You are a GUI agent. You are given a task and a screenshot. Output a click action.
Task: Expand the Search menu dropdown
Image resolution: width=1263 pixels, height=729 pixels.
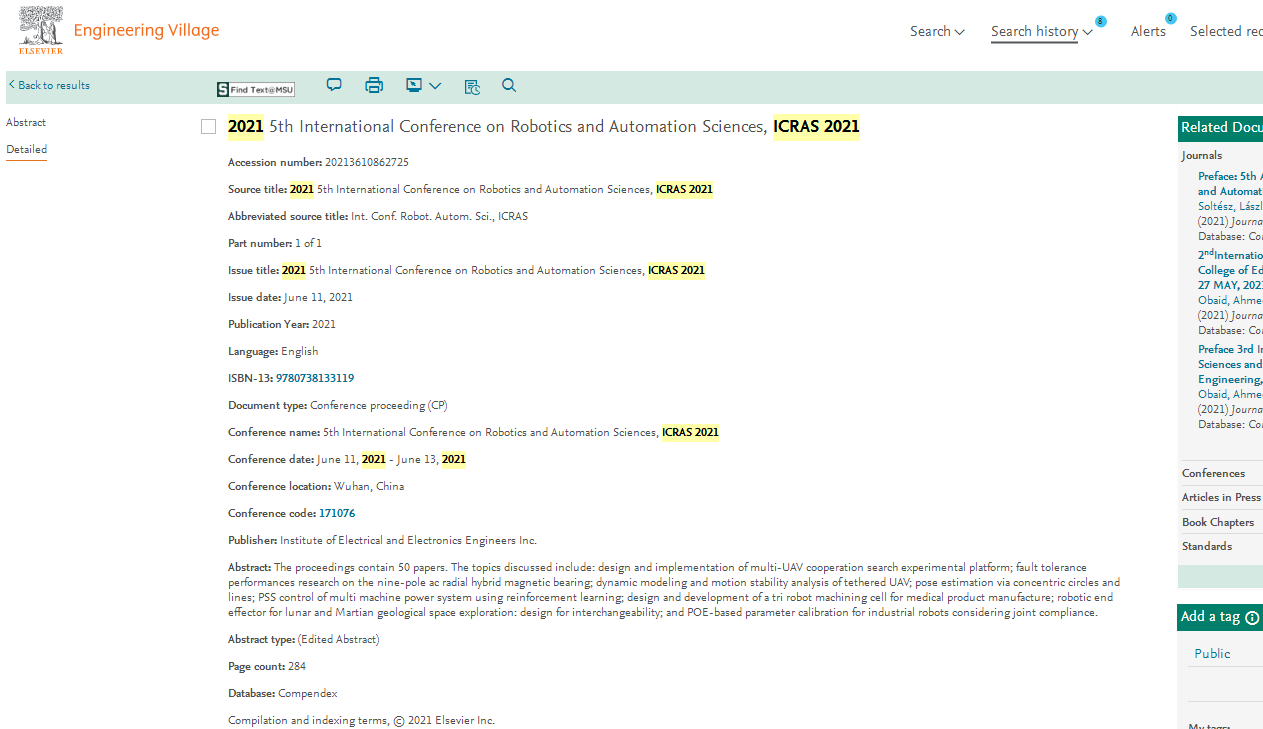pos(937,31)
